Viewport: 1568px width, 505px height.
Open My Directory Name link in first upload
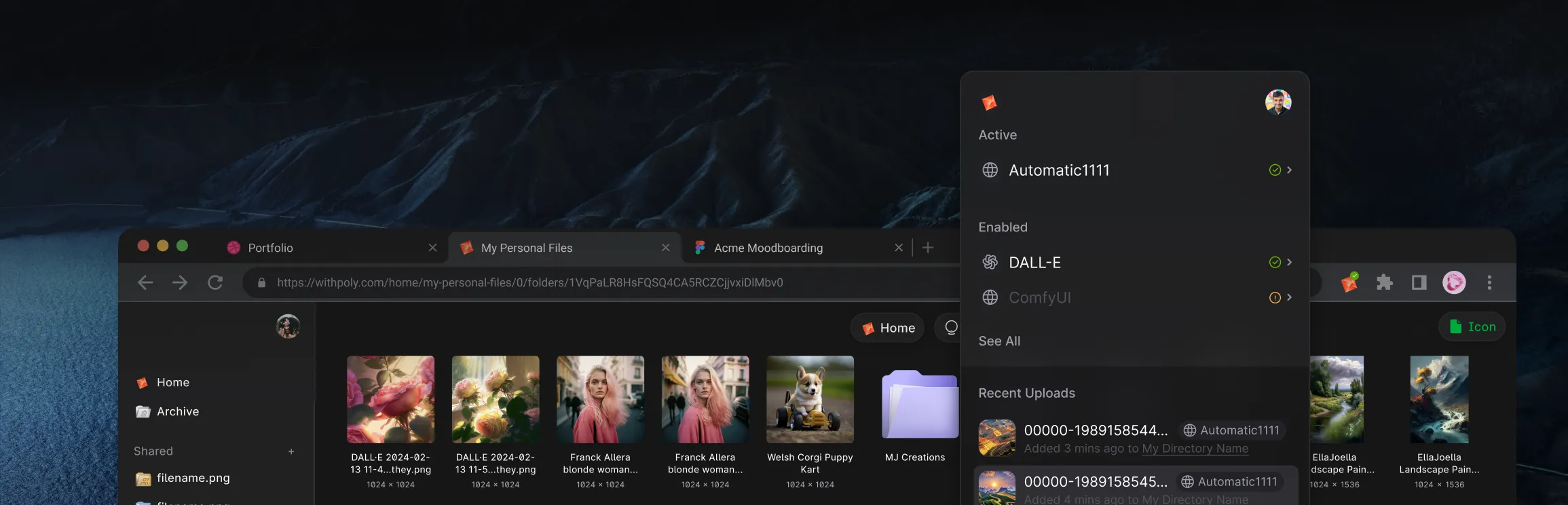(x=1195, y=449)
